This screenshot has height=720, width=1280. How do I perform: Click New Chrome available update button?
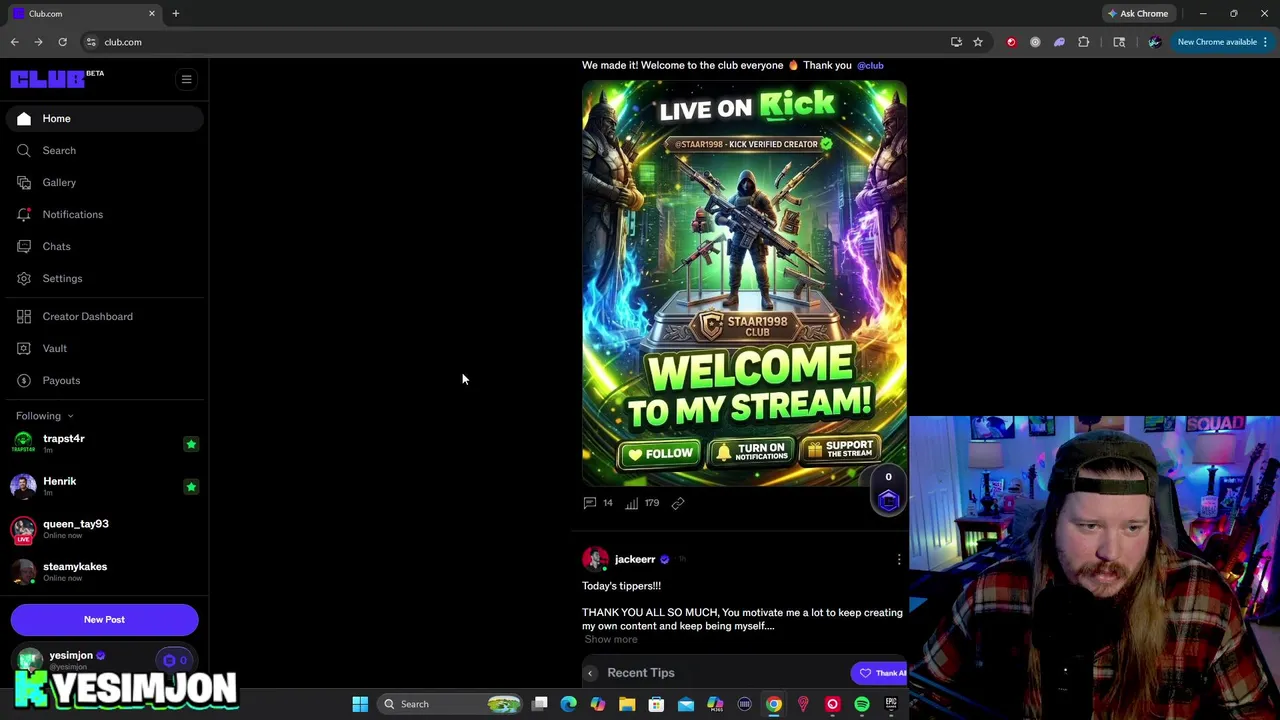point(1223,42)
